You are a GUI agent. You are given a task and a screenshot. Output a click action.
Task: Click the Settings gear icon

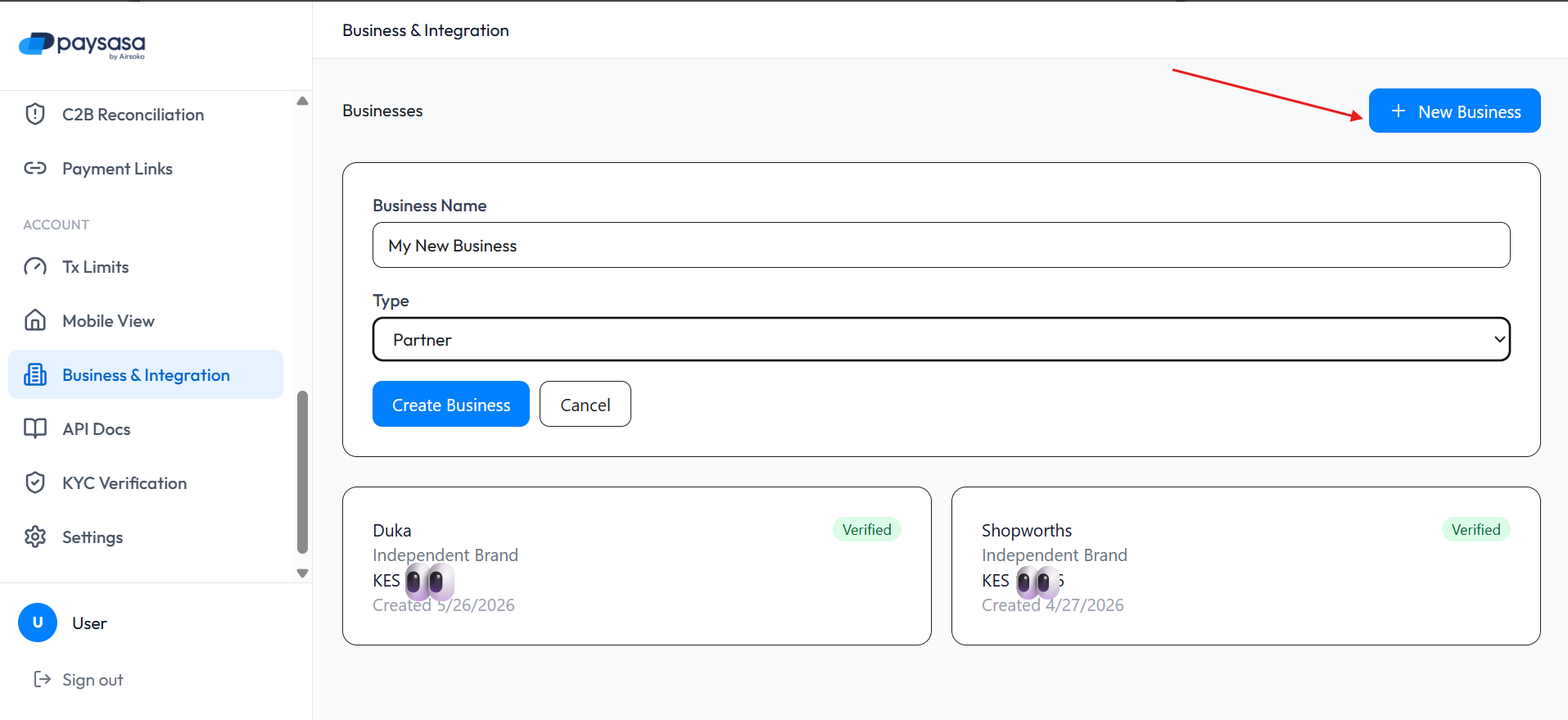click(35, 537)
